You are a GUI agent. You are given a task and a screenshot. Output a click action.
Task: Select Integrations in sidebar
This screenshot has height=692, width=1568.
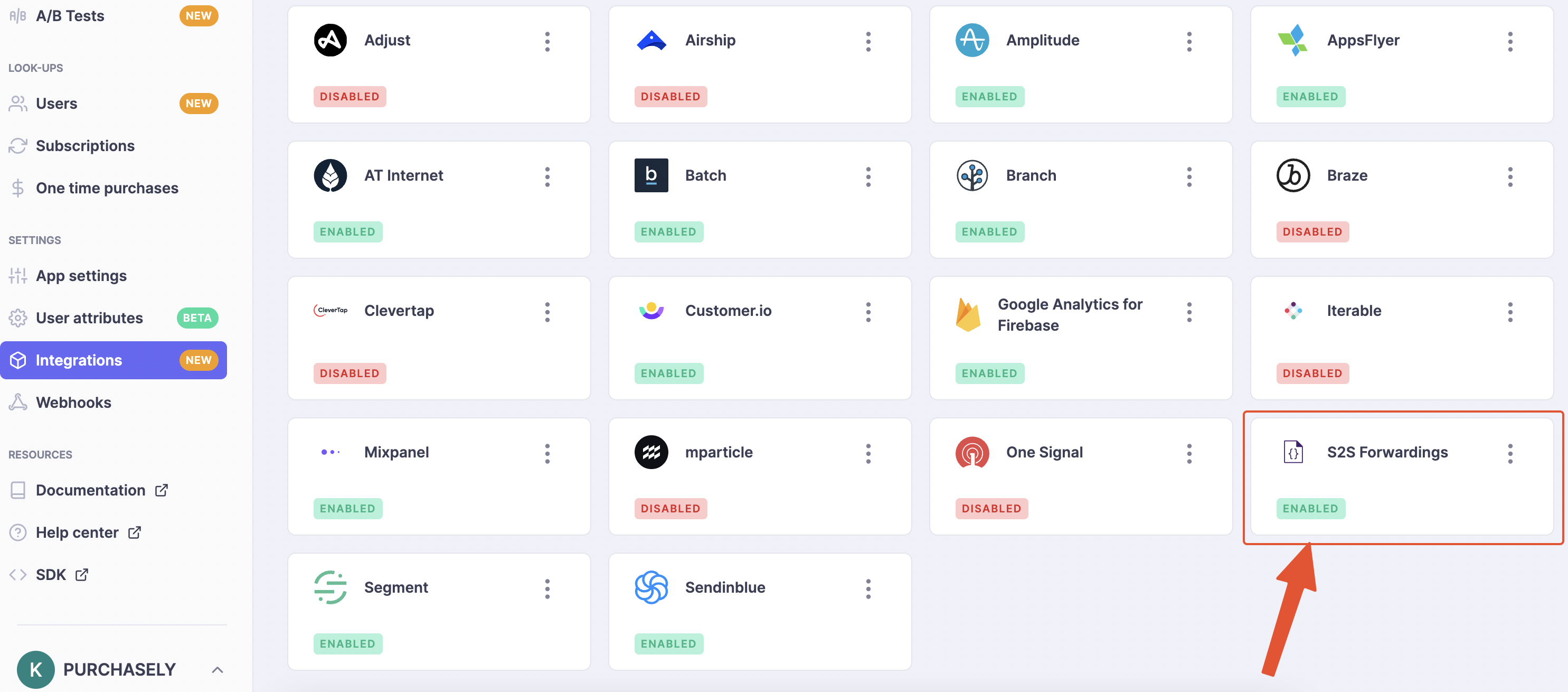113,360
